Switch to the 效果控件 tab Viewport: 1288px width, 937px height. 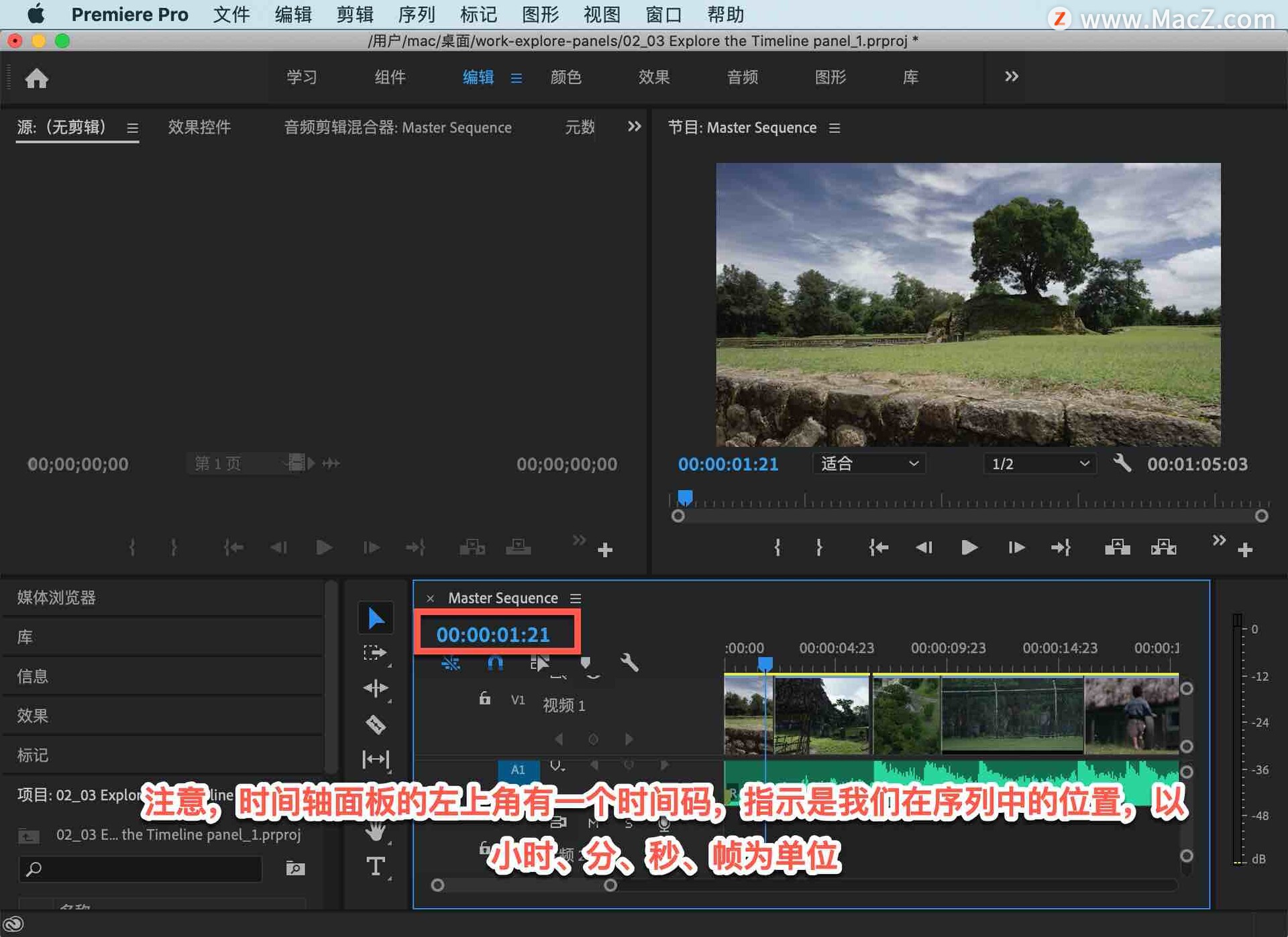[x=199, y=127]
